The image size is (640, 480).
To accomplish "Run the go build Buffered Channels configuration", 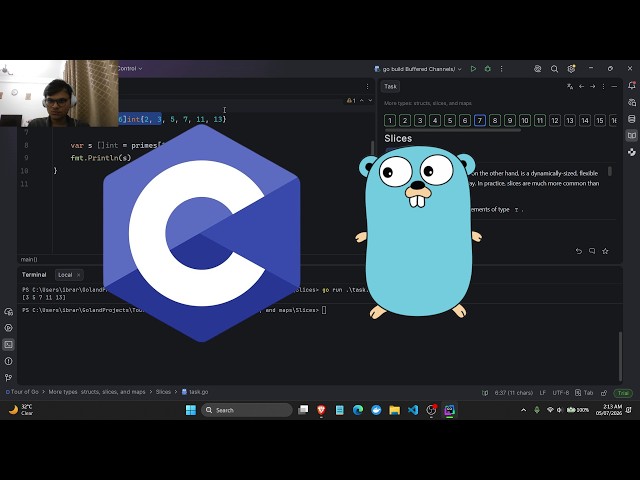I will coord(473,69).
